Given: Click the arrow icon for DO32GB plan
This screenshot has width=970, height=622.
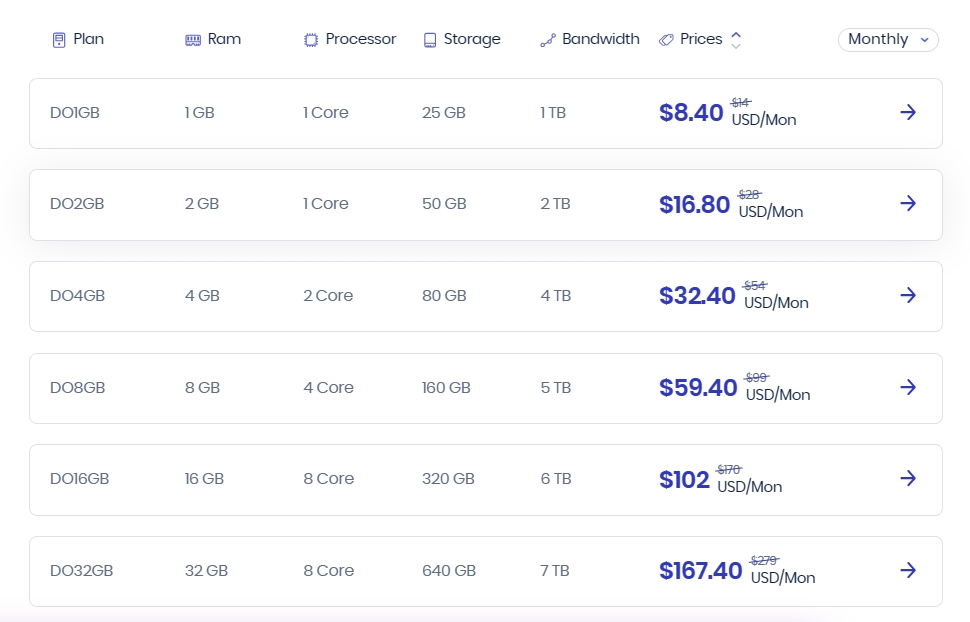Looking at the screenshot, I should 908,570.
